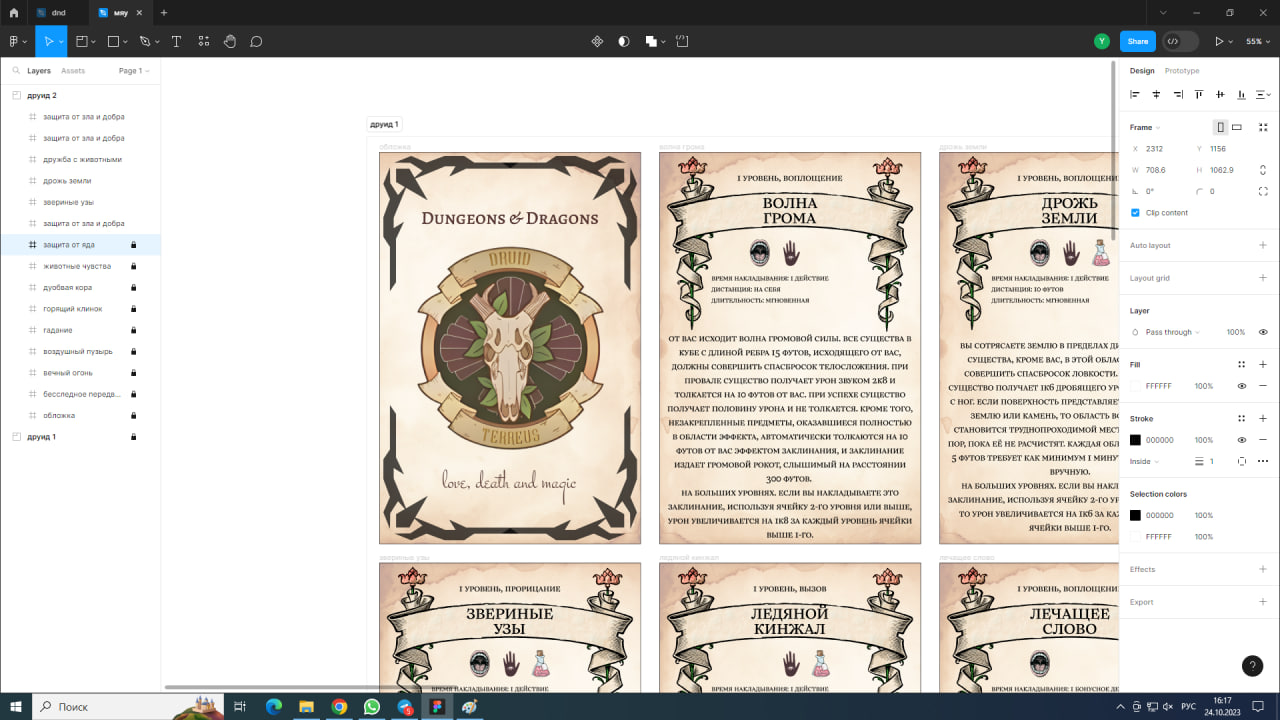The image size is (1280, 720).
Task: Open the Pass through blend mode dropdown
Action: pyautogui.click(x=1172, y=332)
